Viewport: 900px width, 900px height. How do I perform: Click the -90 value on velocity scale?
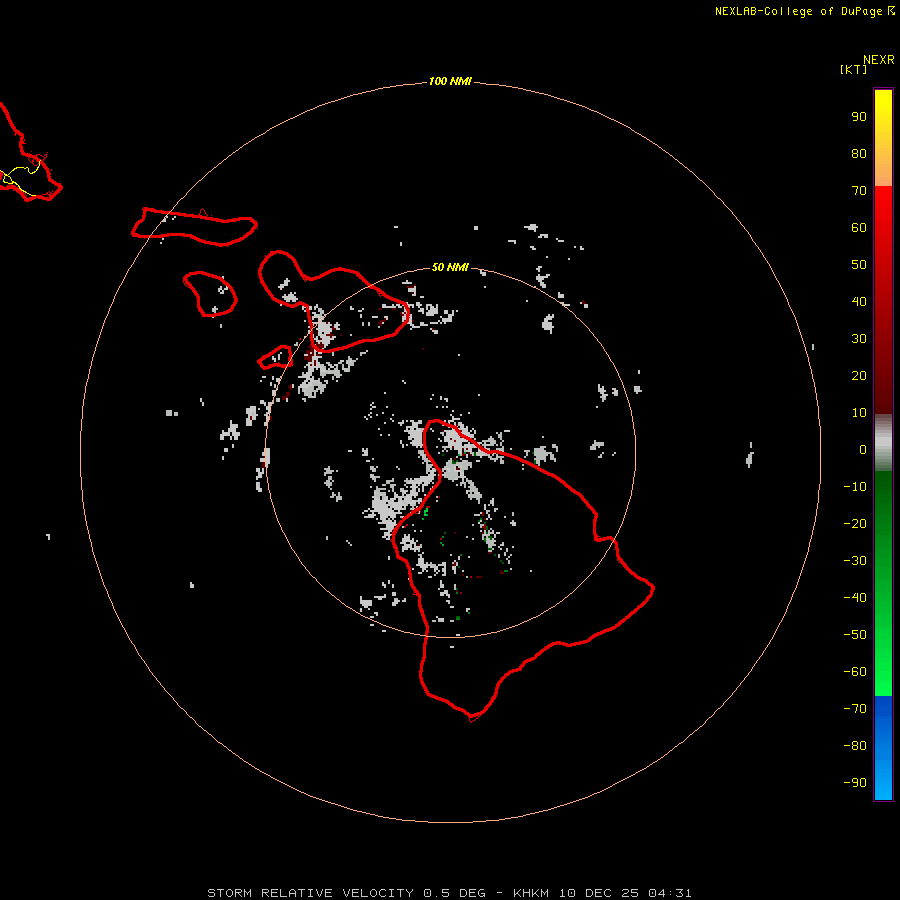tap(855, 783)
